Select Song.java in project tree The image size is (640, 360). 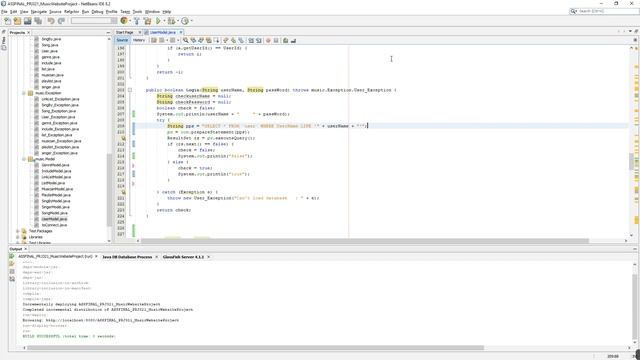50,45
